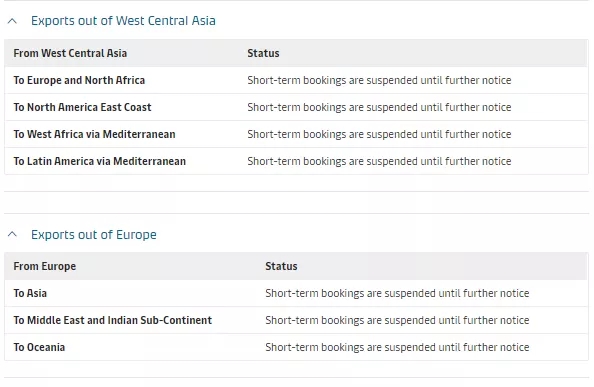Click Status header in West Central Asia table
The image size is (594, 387).
coord(263,53)
